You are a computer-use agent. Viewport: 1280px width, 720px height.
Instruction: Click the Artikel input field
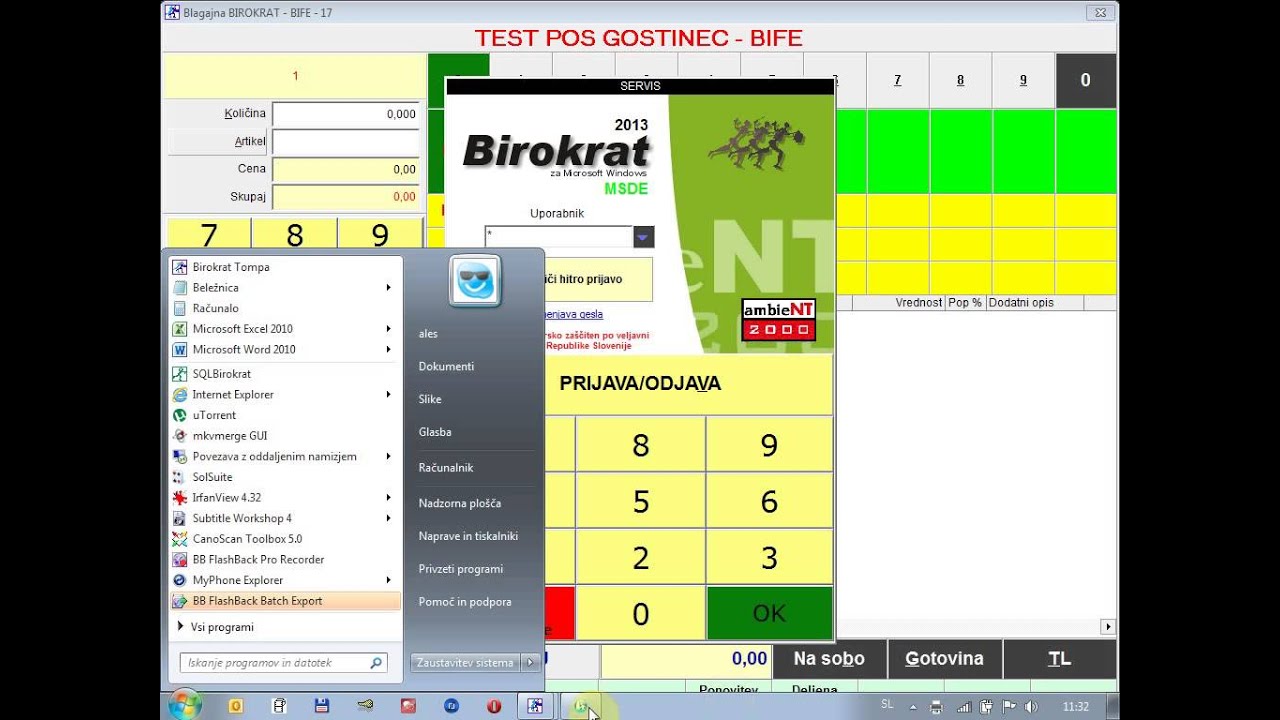point(346,142)
